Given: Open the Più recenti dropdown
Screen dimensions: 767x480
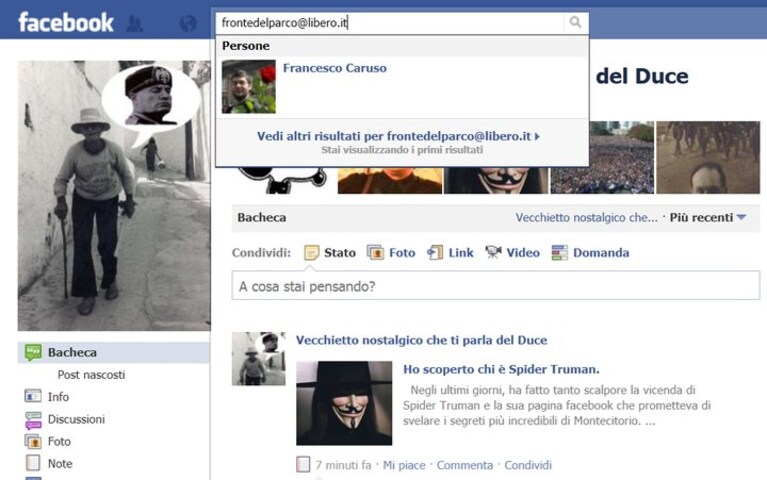Looking at the screenshot, I should pyautogui.click(x=707, y=217).
